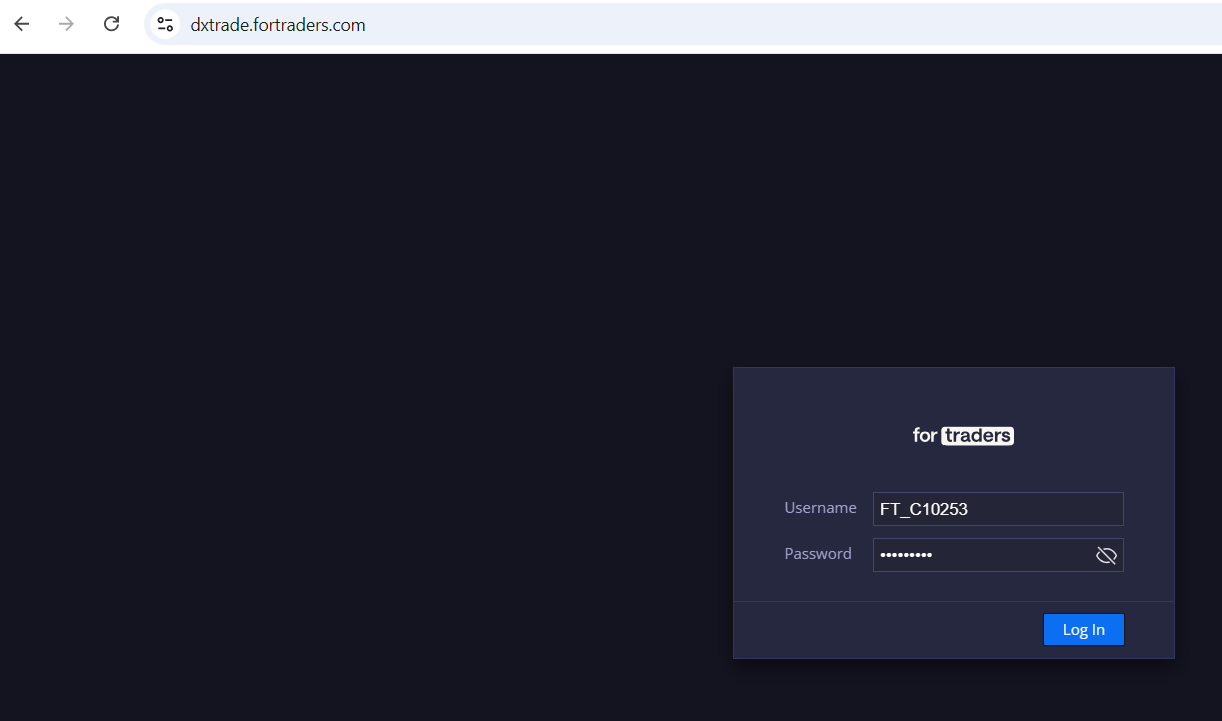The height and width of the screenshot is (721, 1222).
Task: View site information icon in address bar
Action: pos(165,25)
